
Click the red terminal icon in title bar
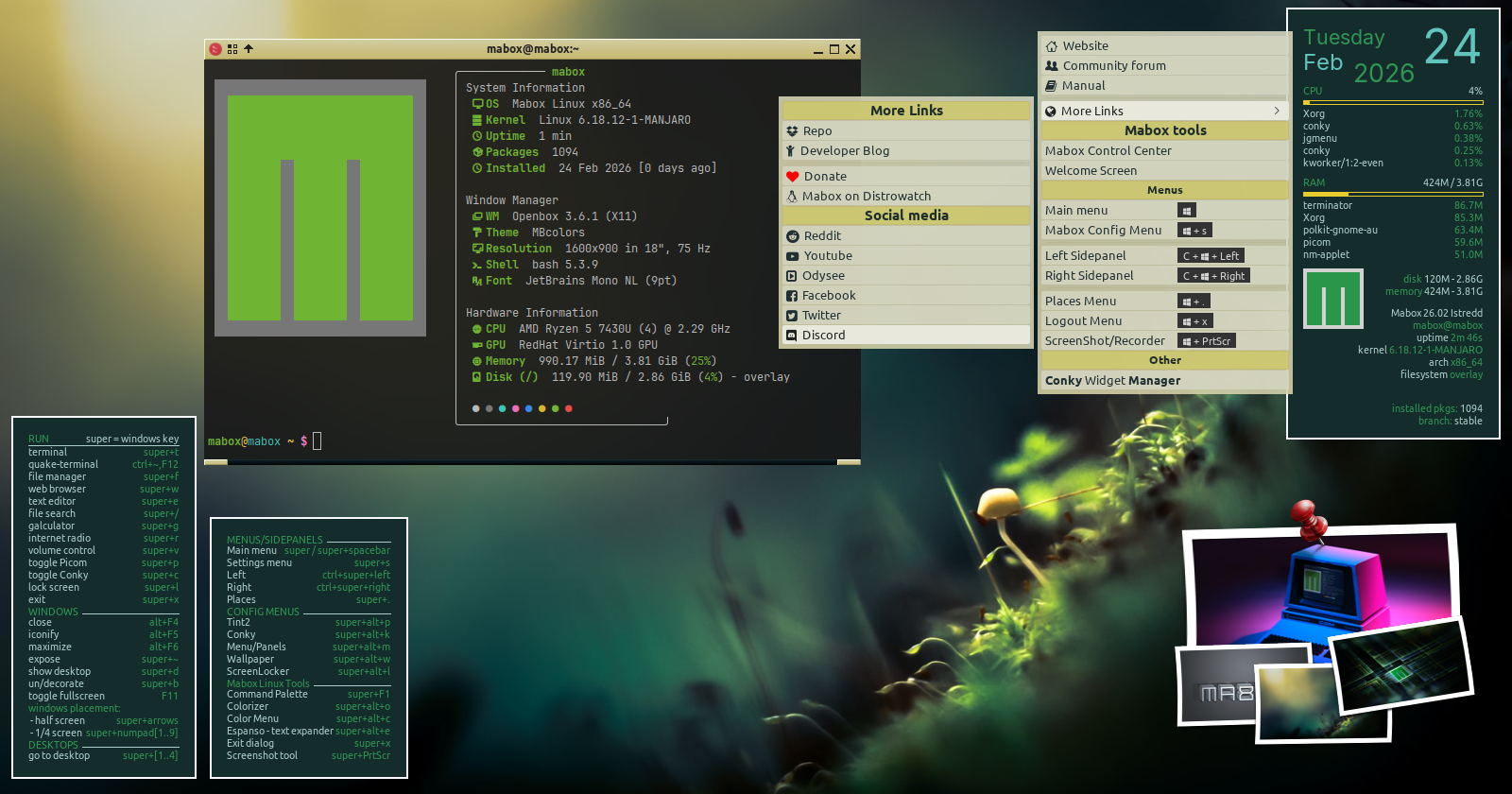[x=215, y=49]
